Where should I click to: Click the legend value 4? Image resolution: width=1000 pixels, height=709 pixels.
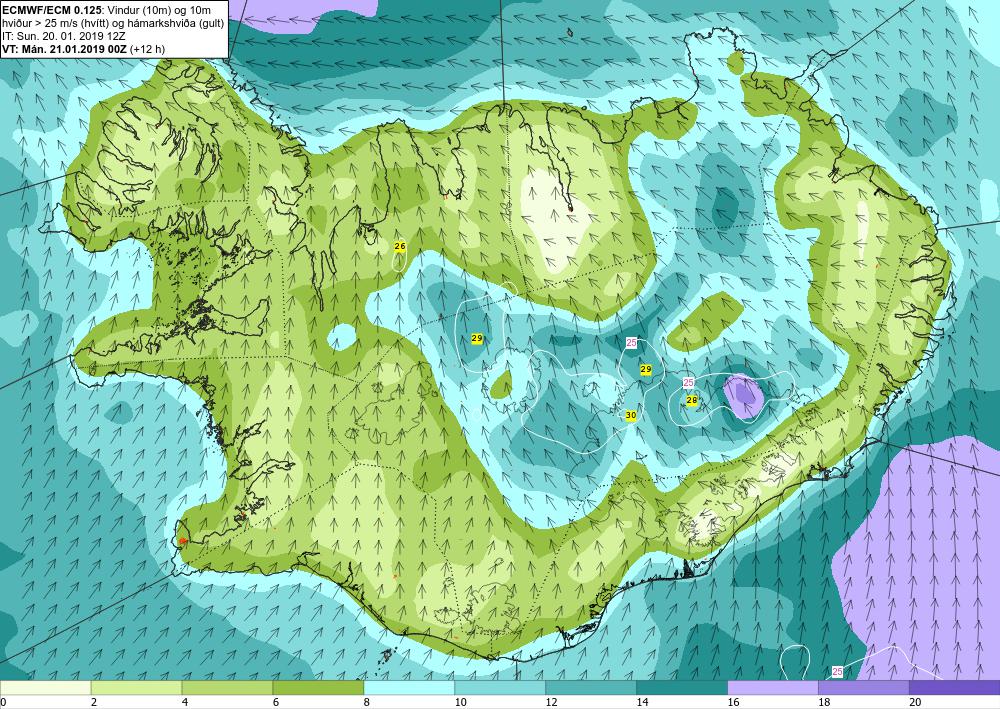(185, 703)
